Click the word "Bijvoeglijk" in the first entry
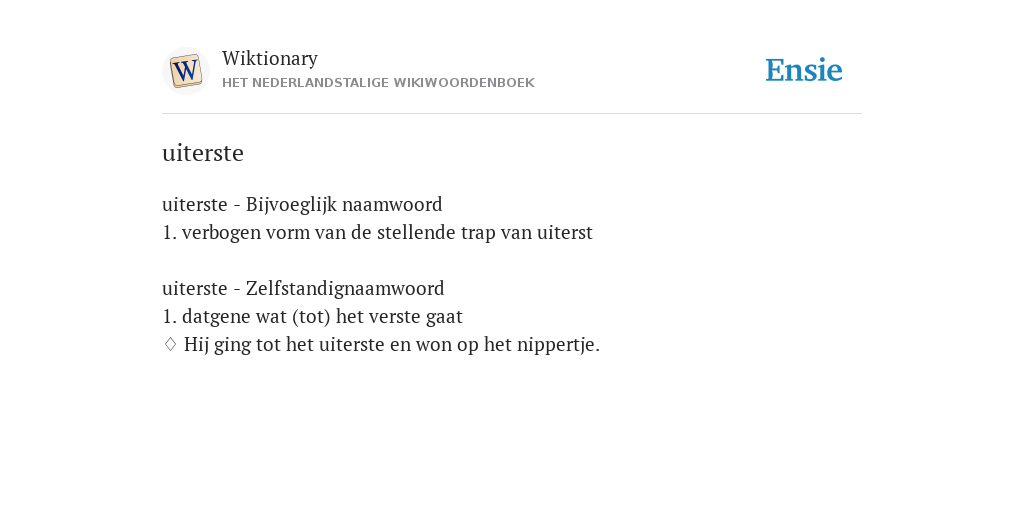 point(291,204)
